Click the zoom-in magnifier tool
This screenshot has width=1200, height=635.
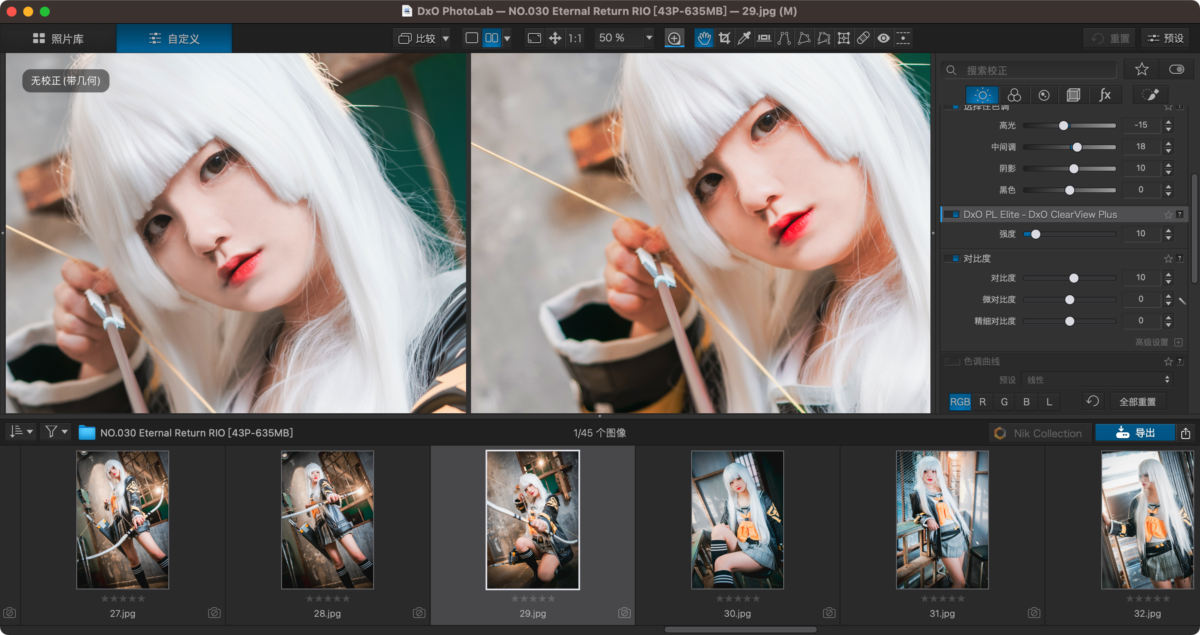click(674, 38)
